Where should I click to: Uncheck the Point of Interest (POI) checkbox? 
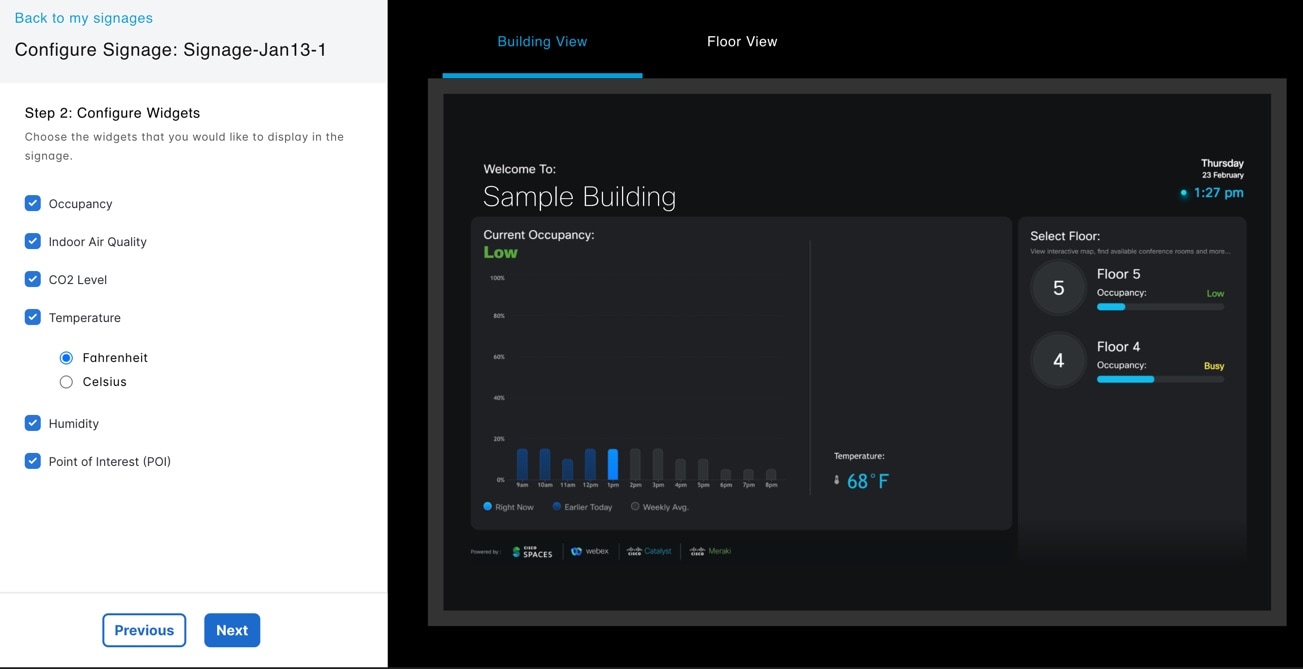click(x=33, y=461)
